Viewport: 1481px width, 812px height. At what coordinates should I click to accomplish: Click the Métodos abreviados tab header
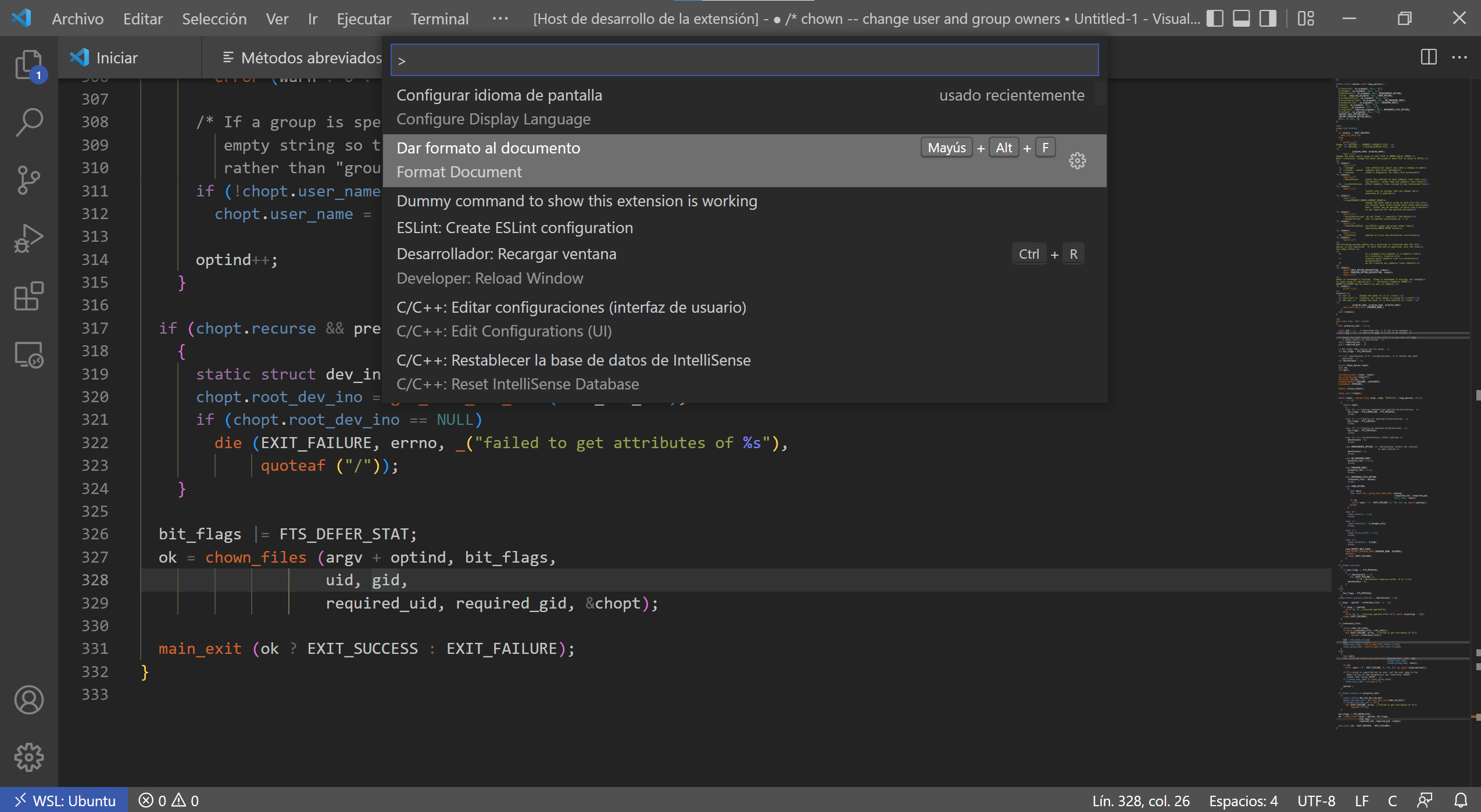coord(300,57)
